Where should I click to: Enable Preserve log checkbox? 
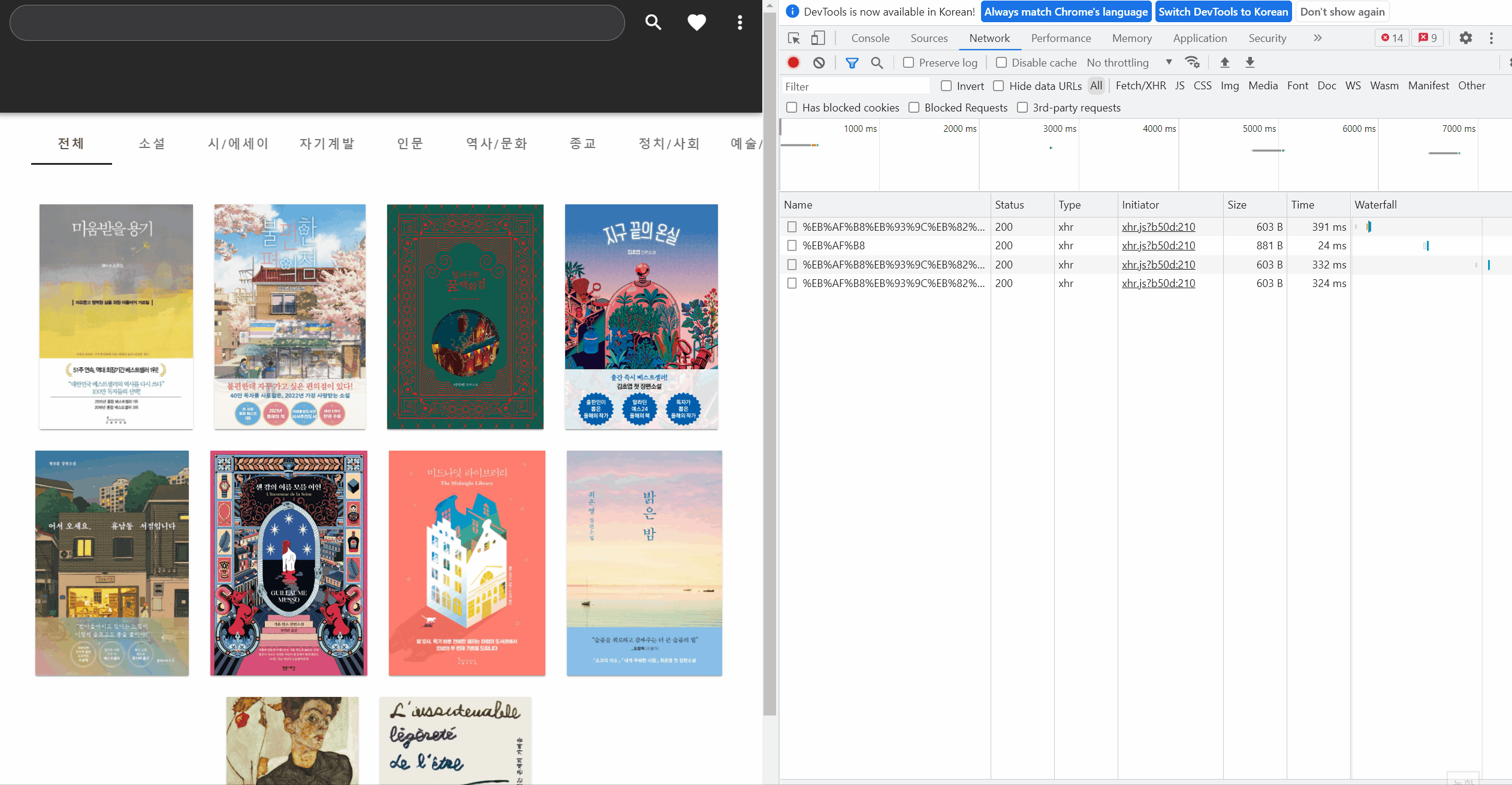point(909,62)
